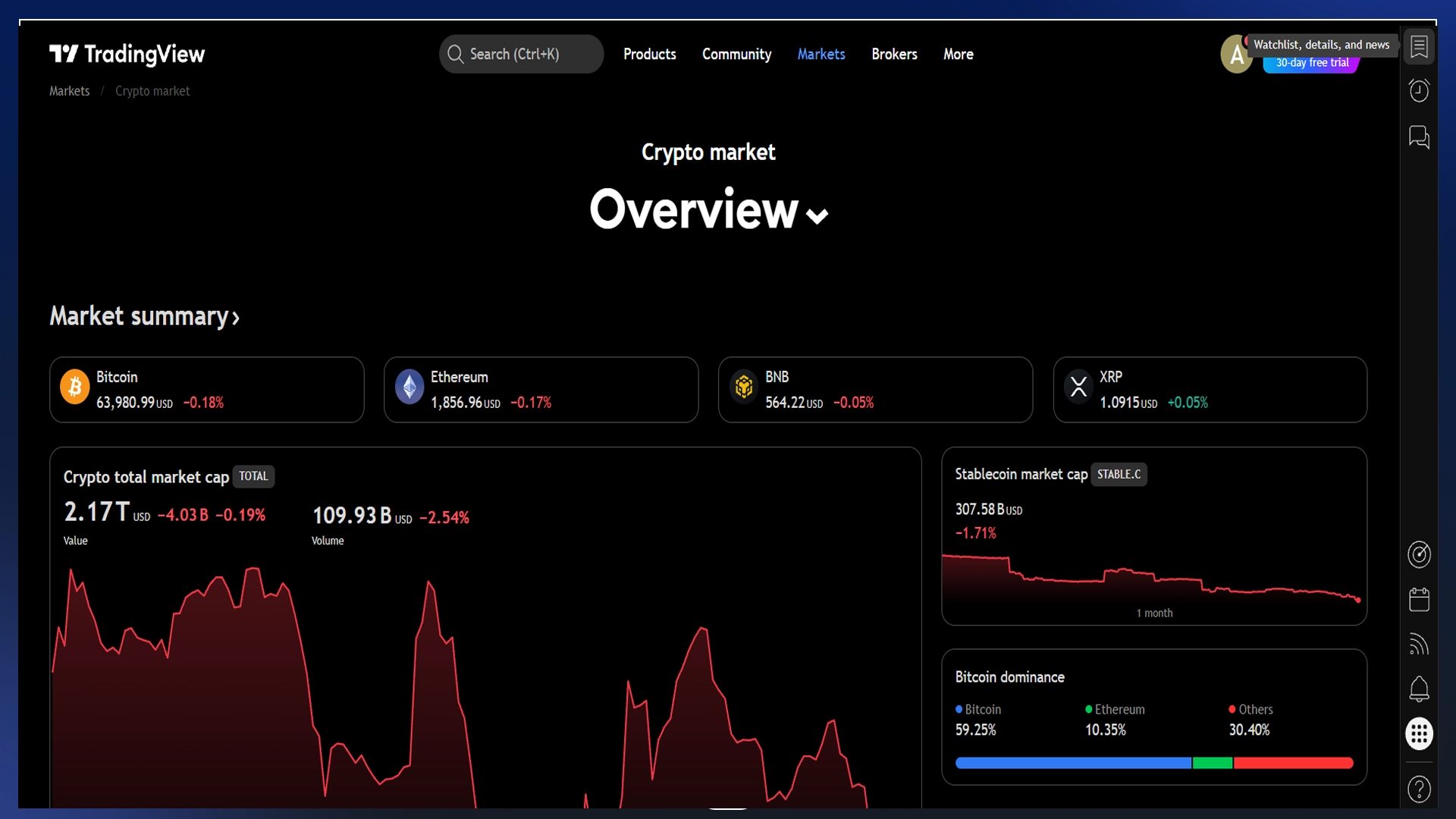Click Crypto market breadcrumb
Screen dimensions: 1456x819
pyautogui.click(x=152, y=91)
